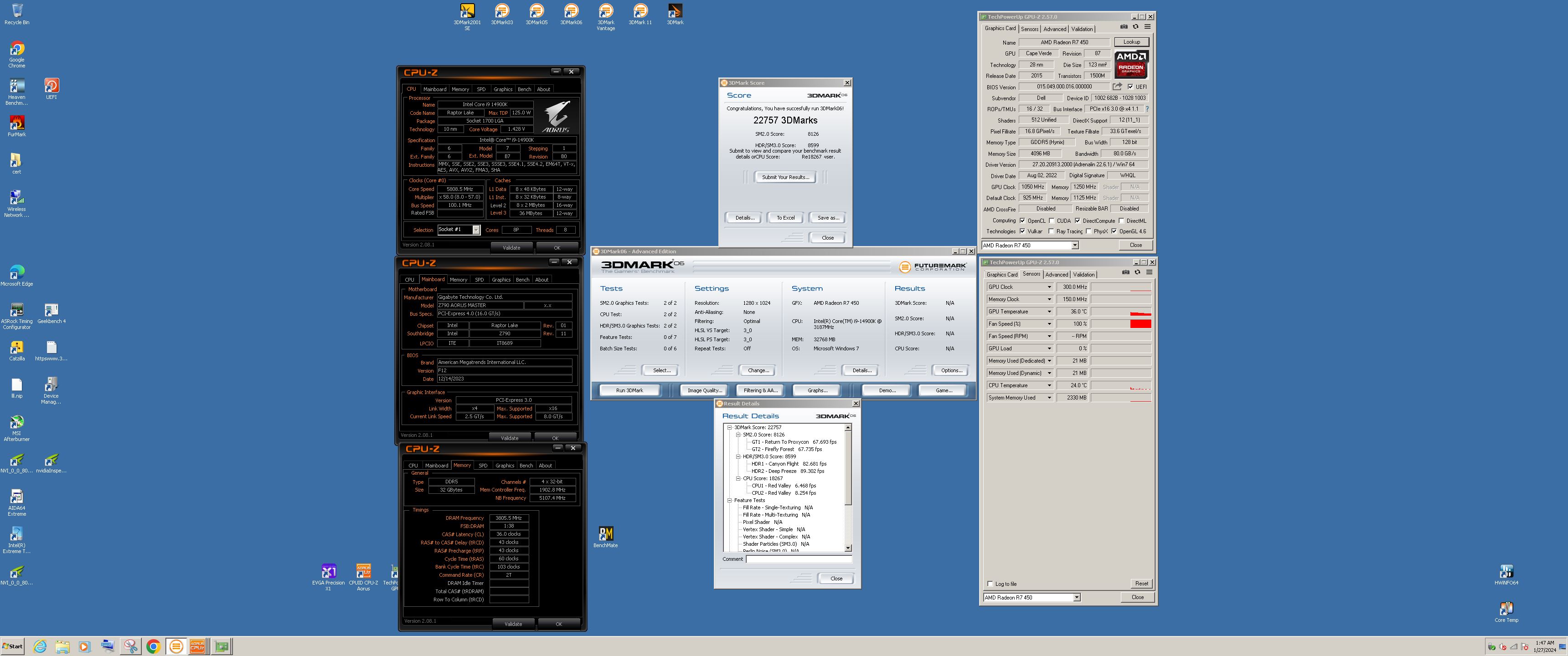
Task: Switch to Mainboard tab in top CPU-Z window
Action: click(x=434, y=89)
